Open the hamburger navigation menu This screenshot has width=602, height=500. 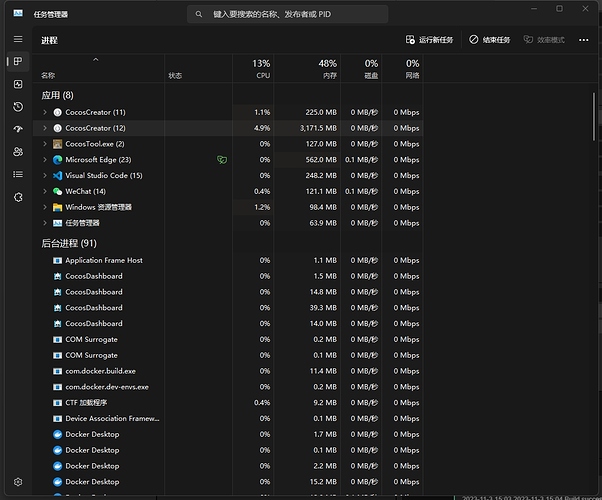point(18,39)
